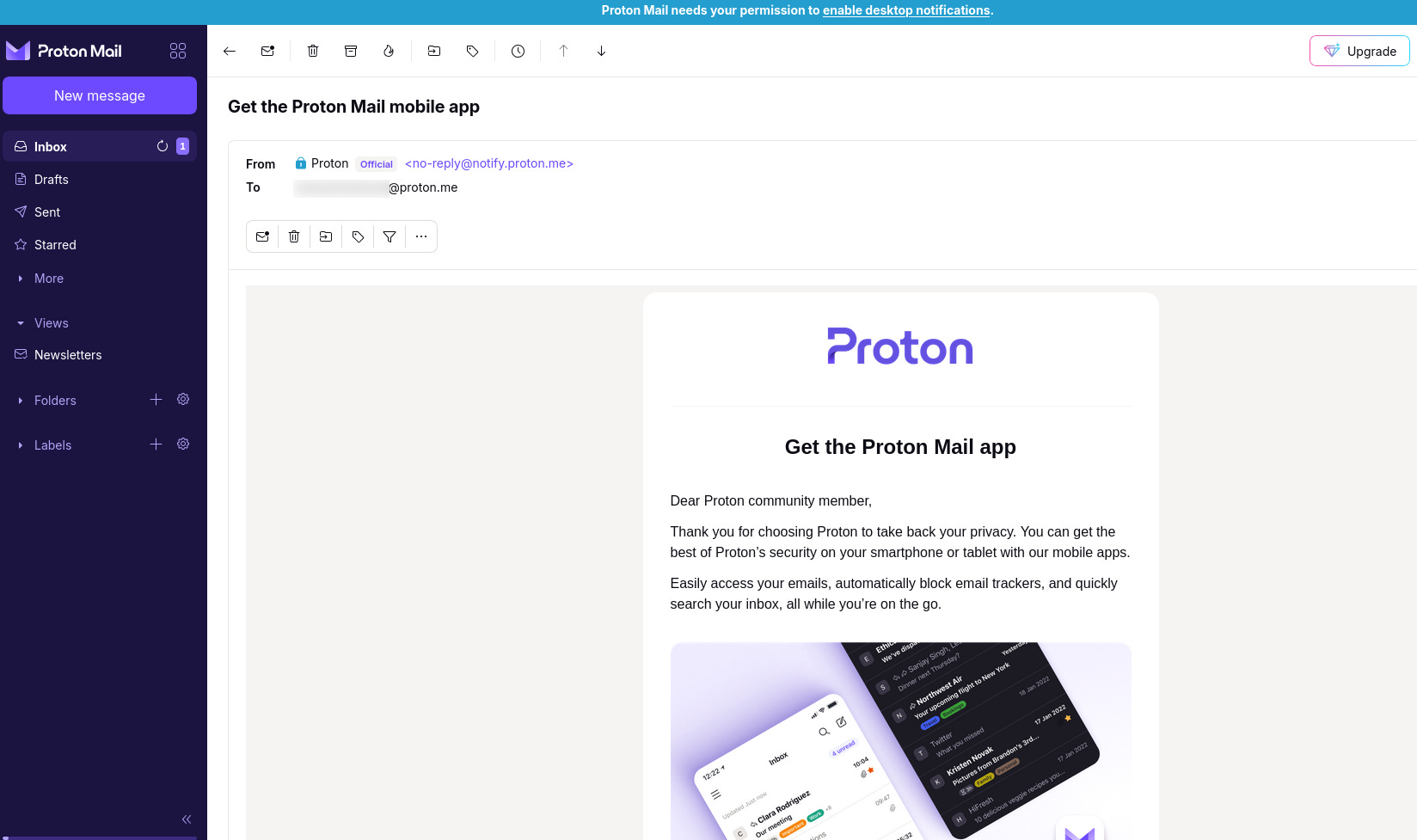Open Folders settings gear
Viewport: 1417px width, 840px height.
(x=183, y=400)
